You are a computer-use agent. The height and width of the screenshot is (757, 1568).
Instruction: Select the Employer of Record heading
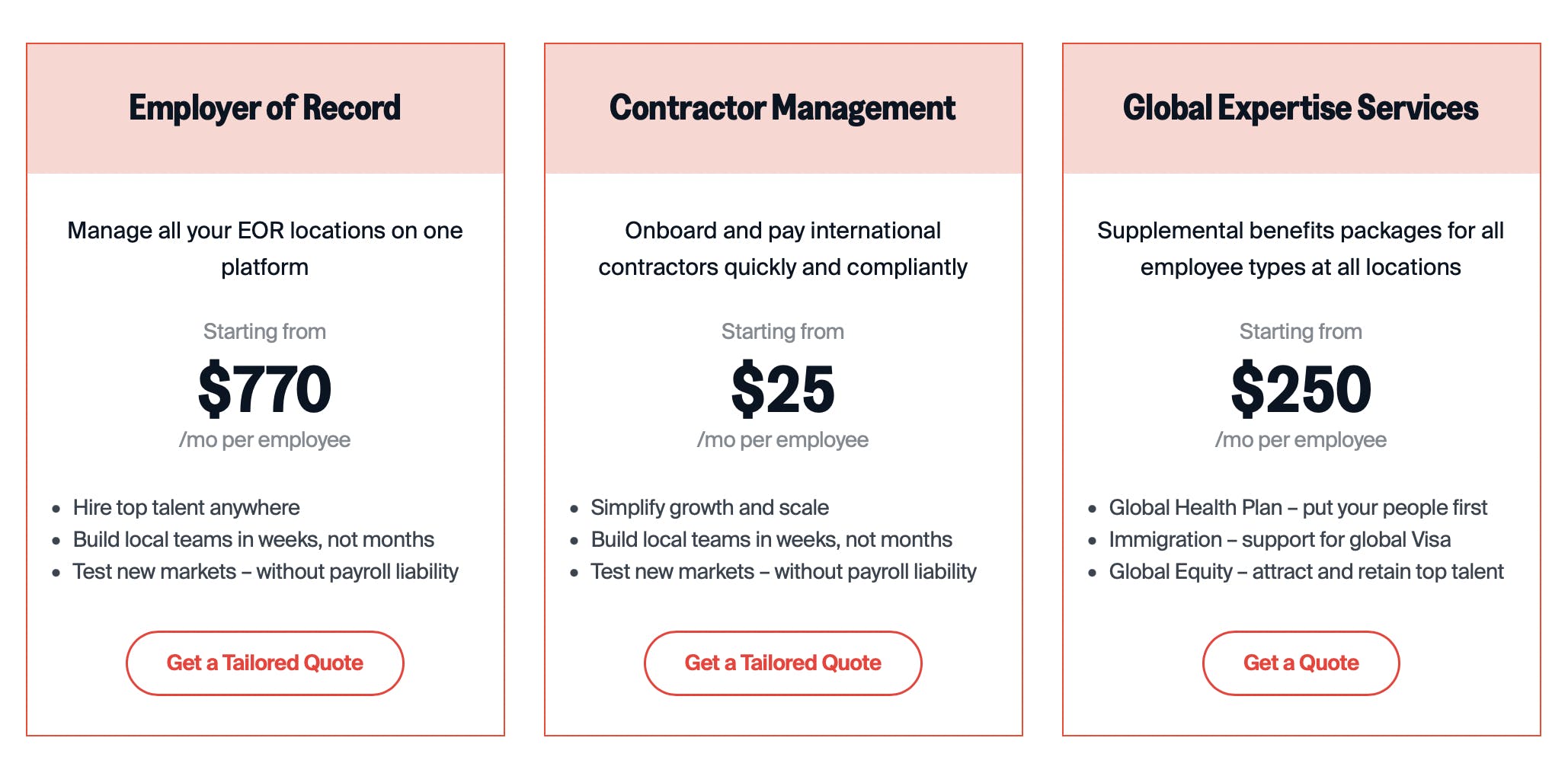tap(264, 108)
